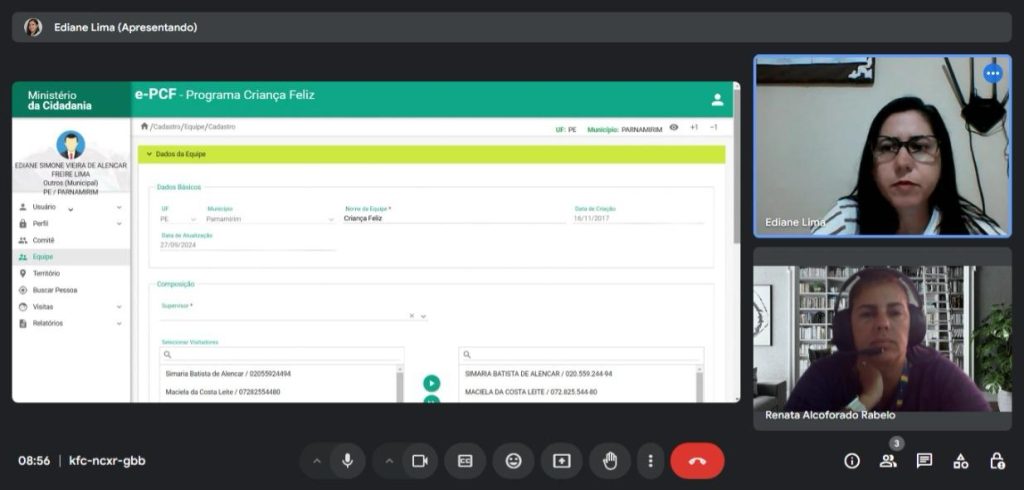Image resolution: width=1024 pixels, height=490 pixels.
Task: Turn off the camera
Action: point(420,461)
